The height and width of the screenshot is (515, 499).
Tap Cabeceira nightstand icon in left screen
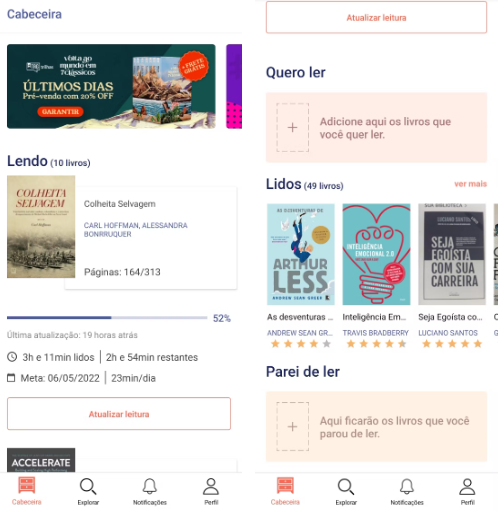pos(27,485)
